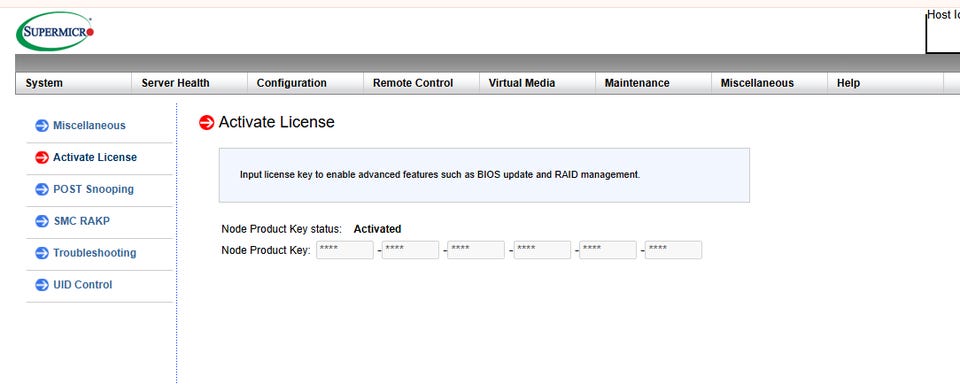
Task: Click fifth Node Product Key field
Action: pyautogui.click(x=607, y=250)
